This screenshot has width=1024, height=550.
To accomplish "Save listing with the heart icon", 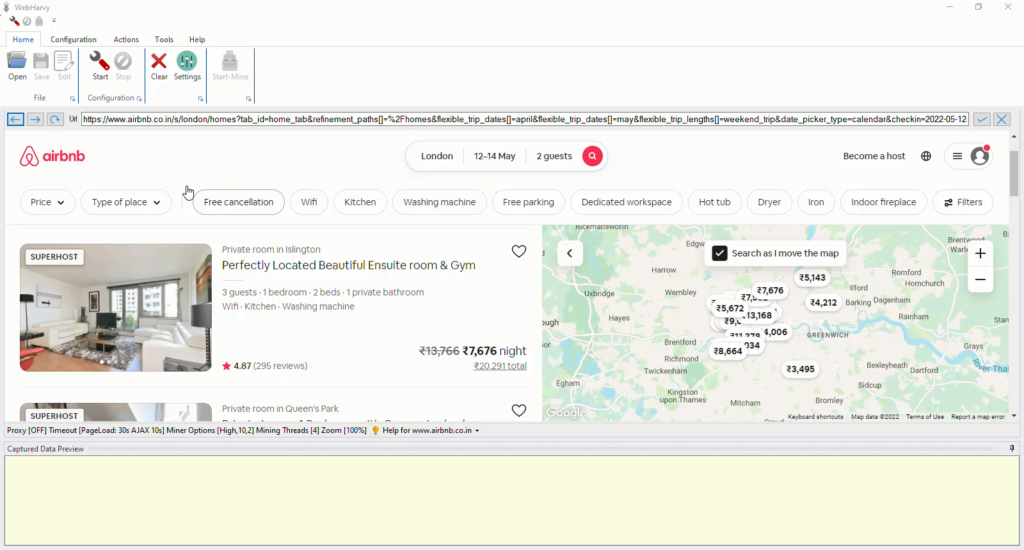I will 518,252.
